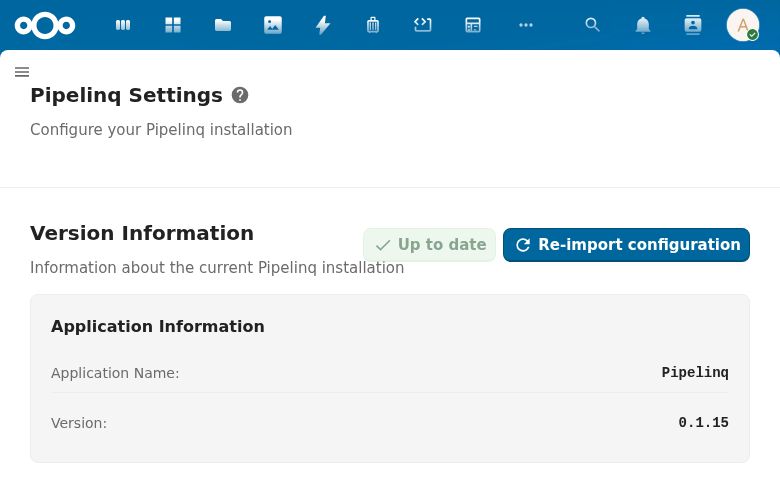Click the Up to date status button

(x=429, y=245)
